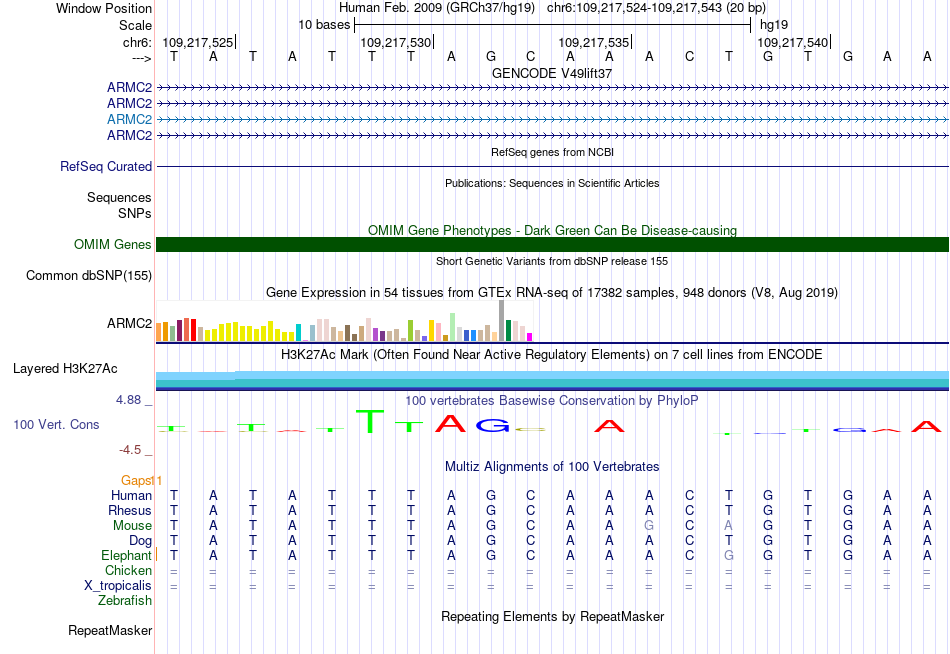
Task: Open the GENCODE V49lift37 track title
Action: click(x=552, y=73)
